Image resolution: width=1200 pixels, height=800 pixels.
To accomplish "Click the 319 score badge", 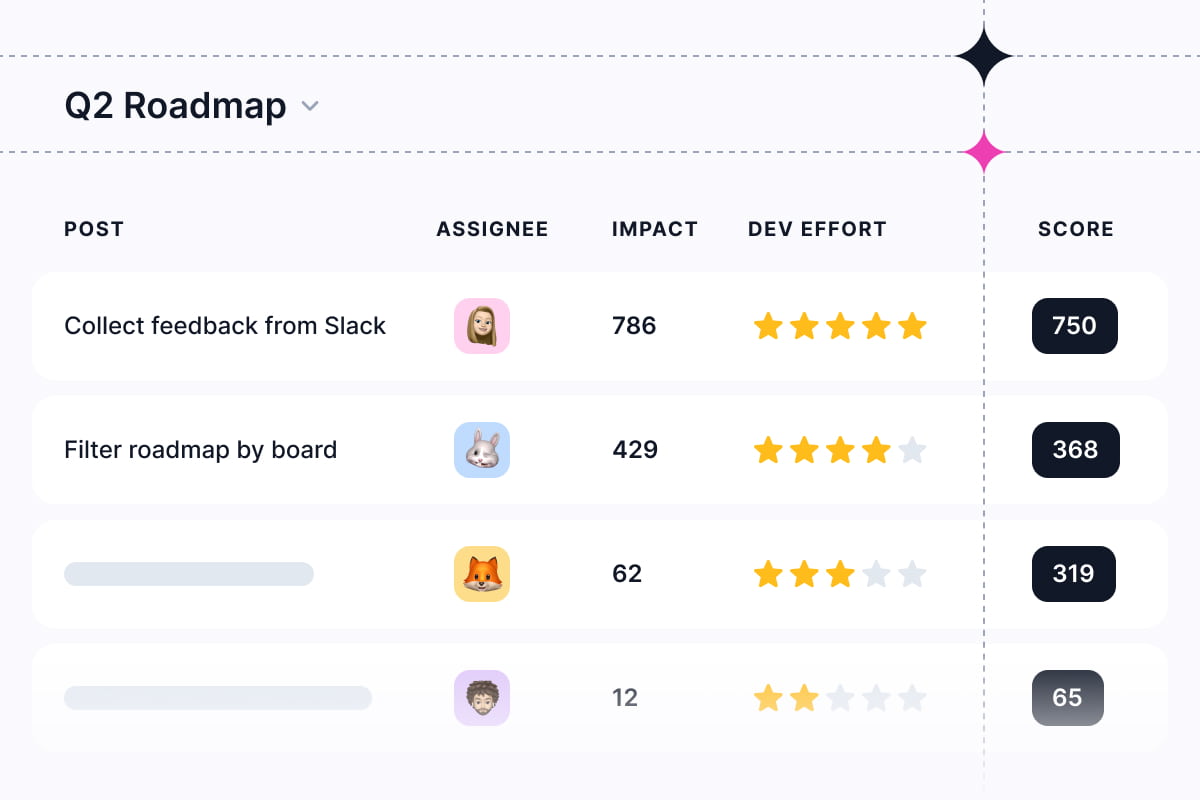I will pos(1073,574).
